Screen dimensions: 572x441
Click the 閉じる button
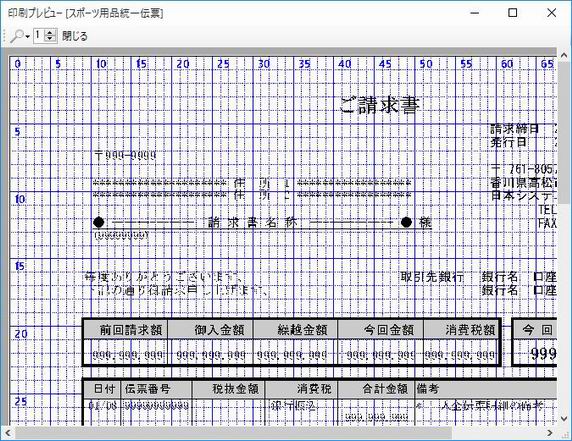[75, 36]
